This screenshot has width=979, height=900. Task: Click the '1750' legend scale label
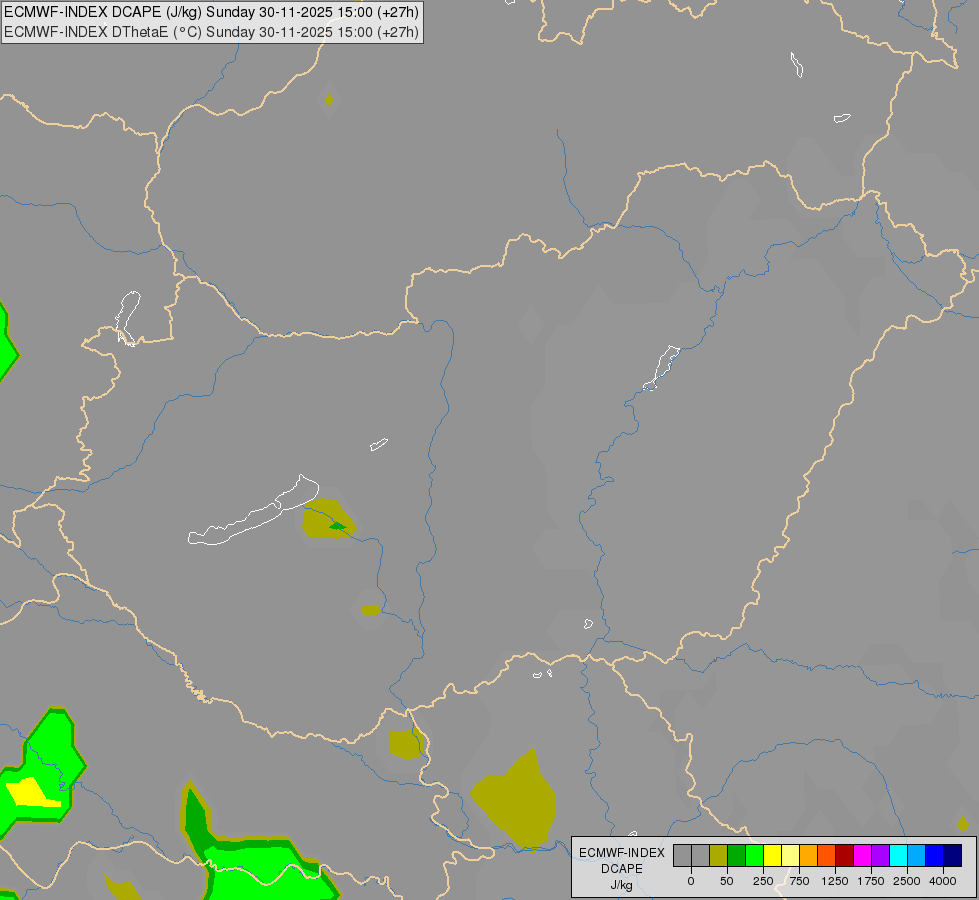(x=871, y=881)
